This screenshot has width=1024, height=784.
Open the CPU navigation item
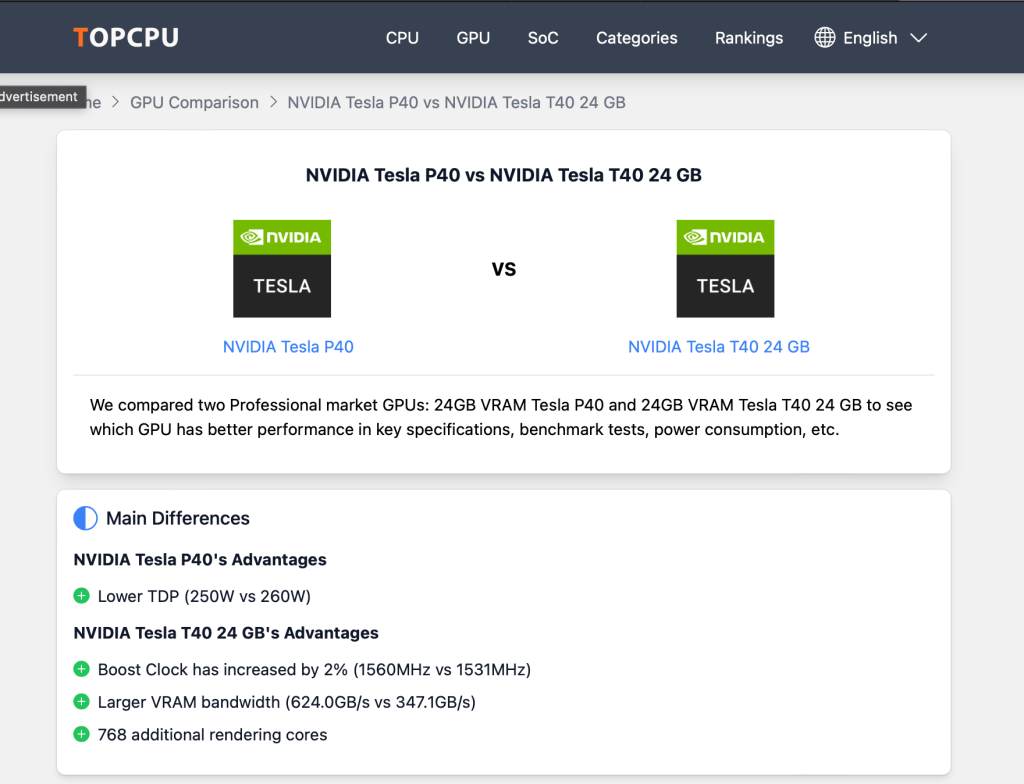402,38
